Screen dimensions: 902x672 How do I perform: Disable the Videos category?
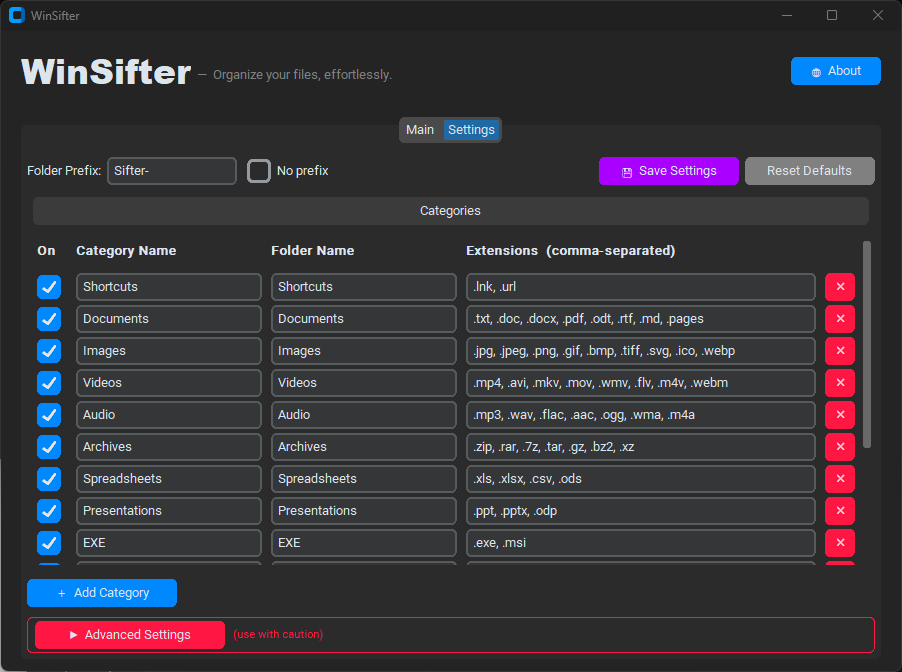49,383
